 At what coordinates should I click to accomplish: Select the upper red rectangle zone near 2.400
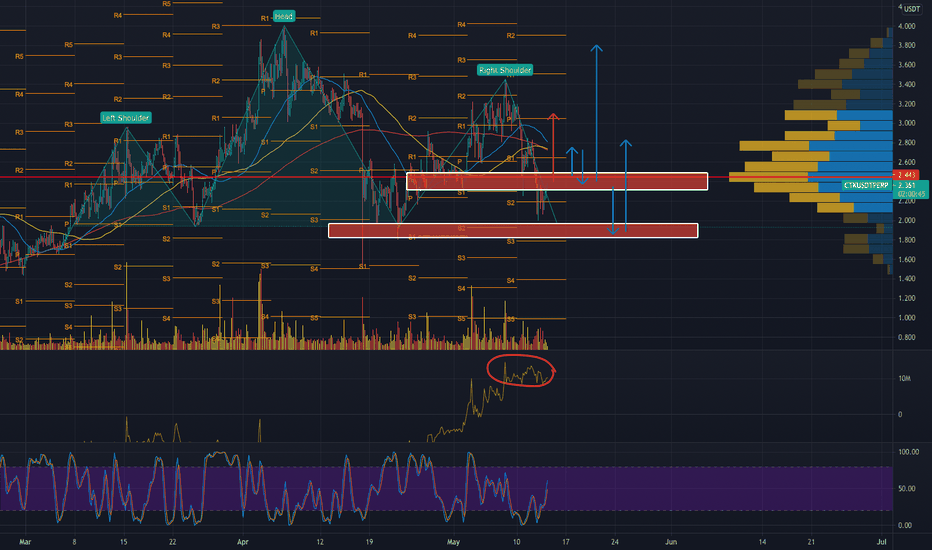(557, 181)
